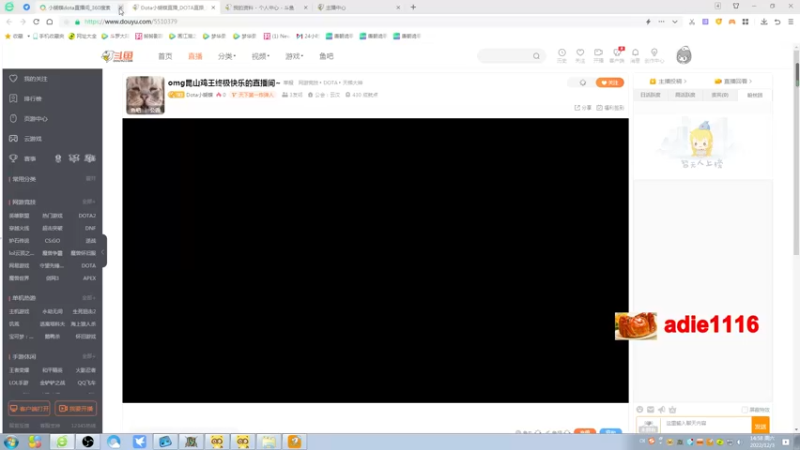Open the Windows Start button
The image size is (800, 450).
tap(11, 442)
